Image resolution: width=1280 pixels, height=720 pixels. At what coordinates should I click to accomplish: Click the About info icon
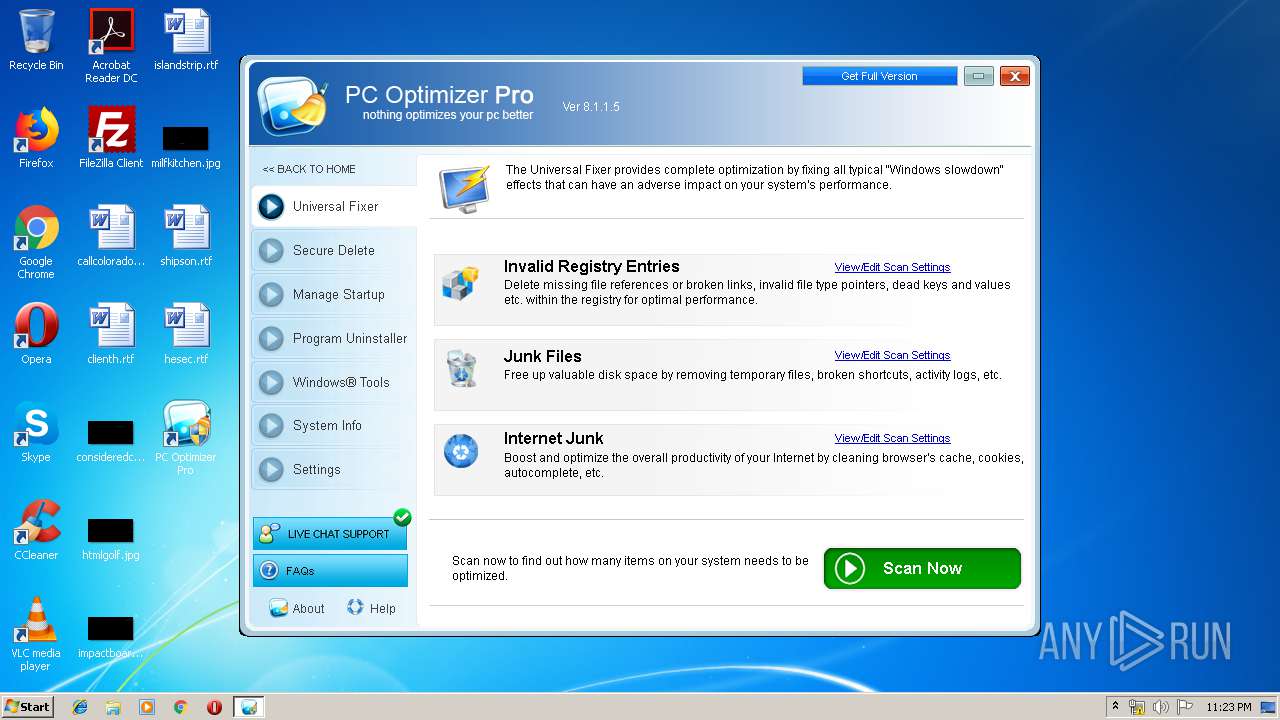coord(278,608)
